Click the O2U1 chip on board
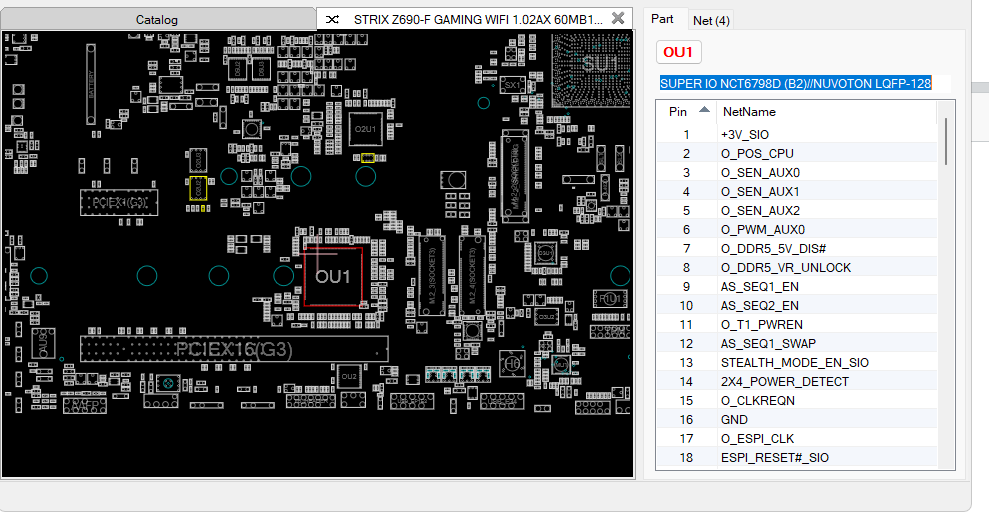The height and width of the screenshot is (517, 989). (x=366, y=129)
